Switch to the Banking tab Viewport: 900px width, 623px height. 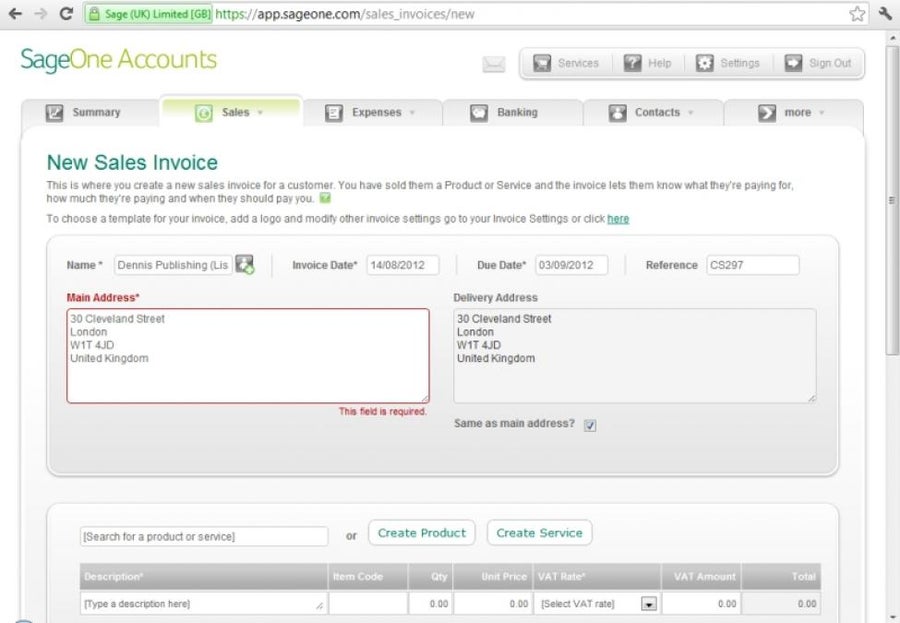click(x=513, y=113)
